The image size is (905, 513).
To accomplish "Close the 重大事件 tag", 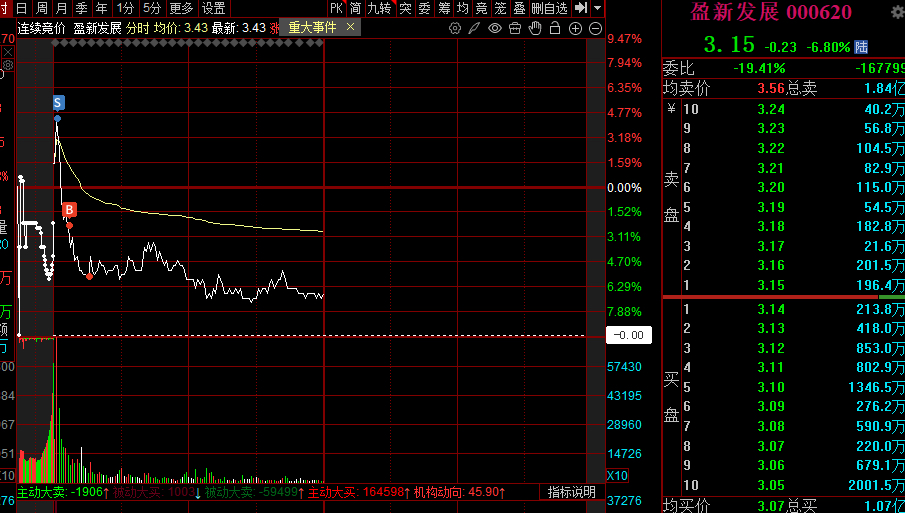I will (x=350, y=27).
